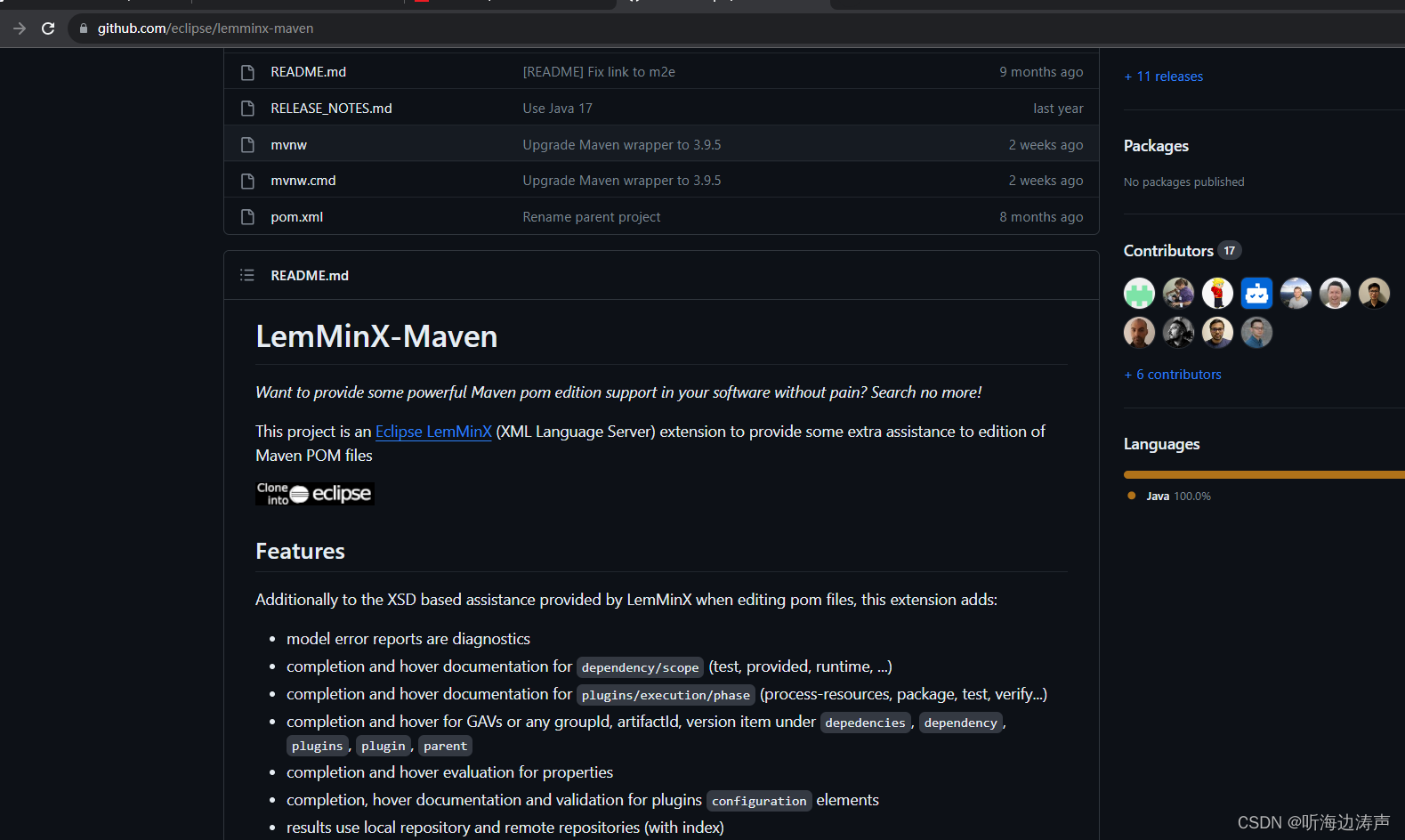This screenshot has height=840, width=1405.
Task: Click the README.md header title
Action: (x=310, y=276)
